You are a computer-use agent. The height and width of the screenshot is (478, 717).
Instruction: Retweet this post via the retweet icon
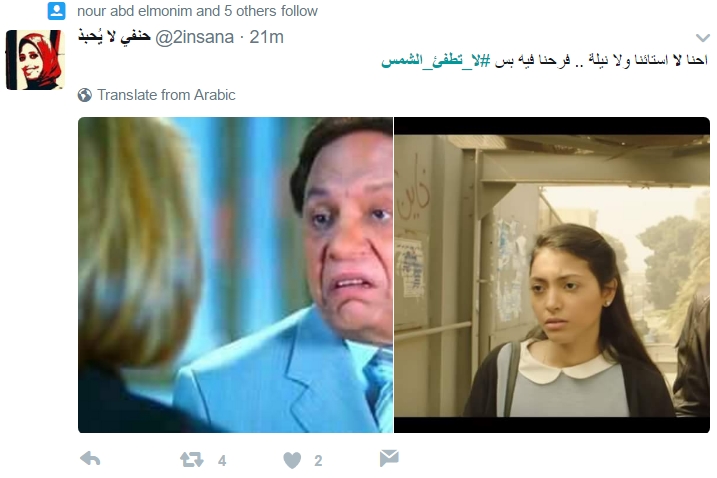[x=192, y=459]
